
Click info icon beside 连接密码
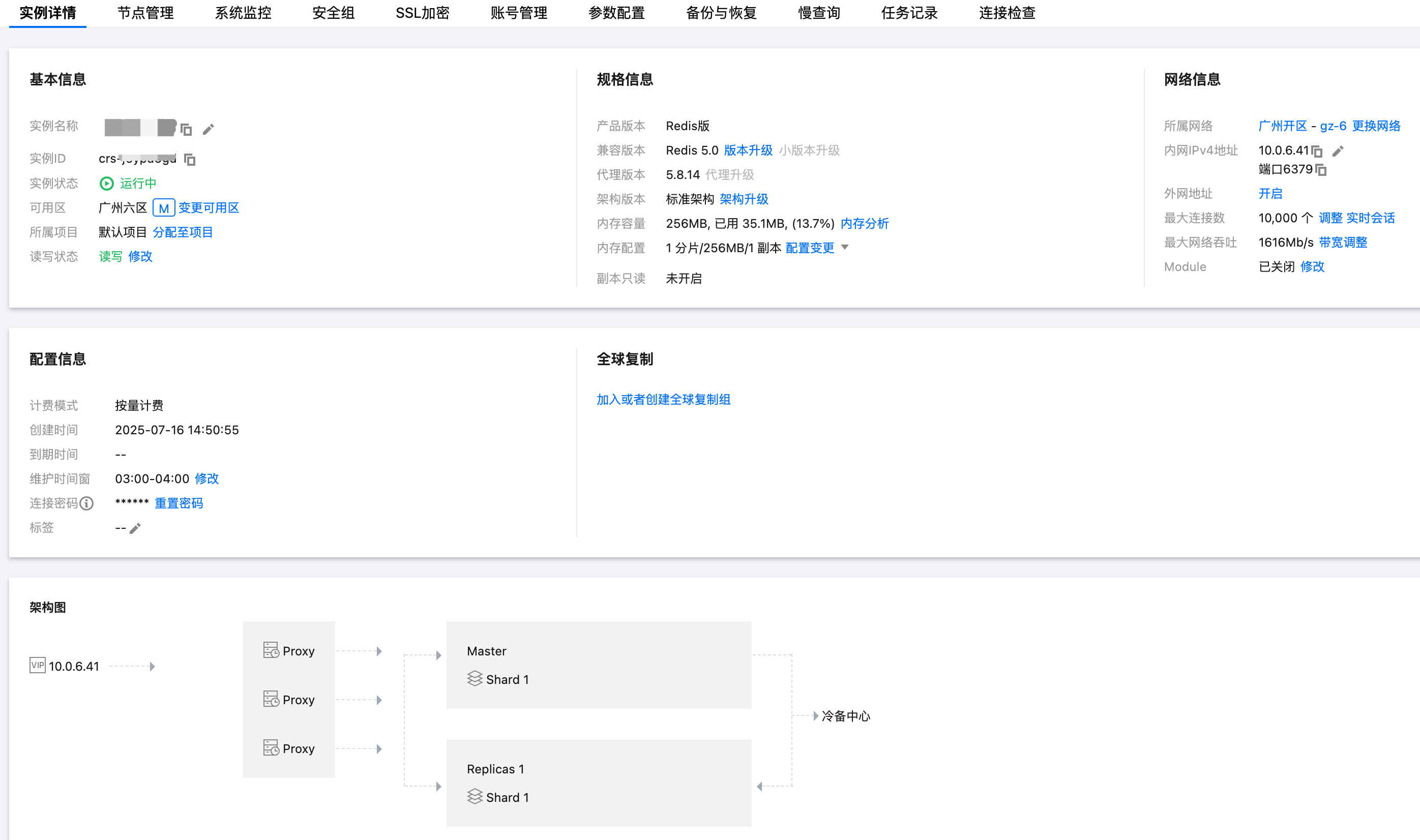point(86,503)
